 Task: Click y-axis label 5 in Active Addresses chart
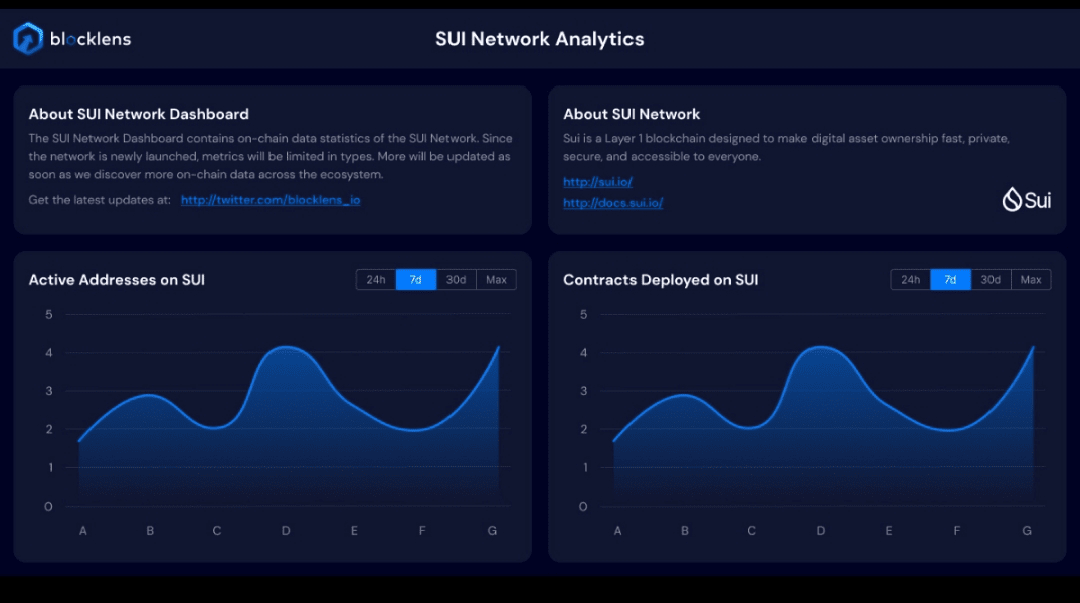[x=48, y=315]
